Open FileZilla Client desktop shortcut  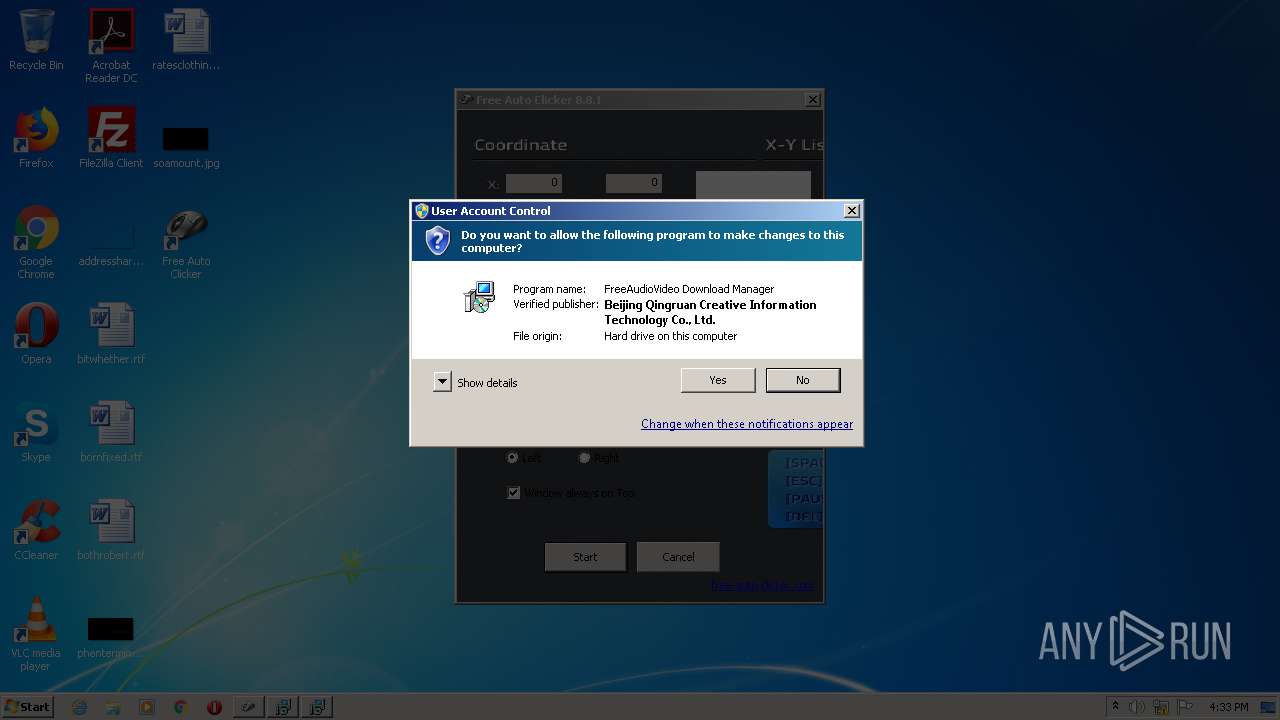pos(111,138)
